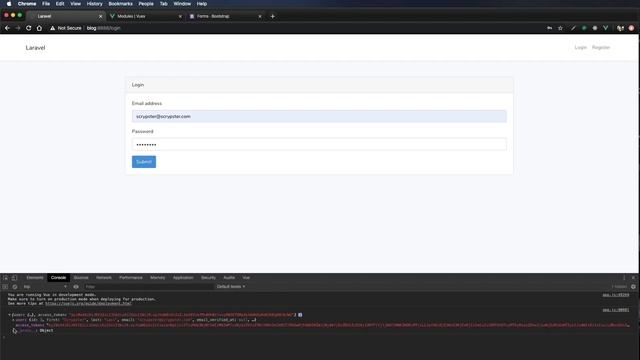Open the History menu
This screenshot has width=640, height=360.
(x=94, y=4)
